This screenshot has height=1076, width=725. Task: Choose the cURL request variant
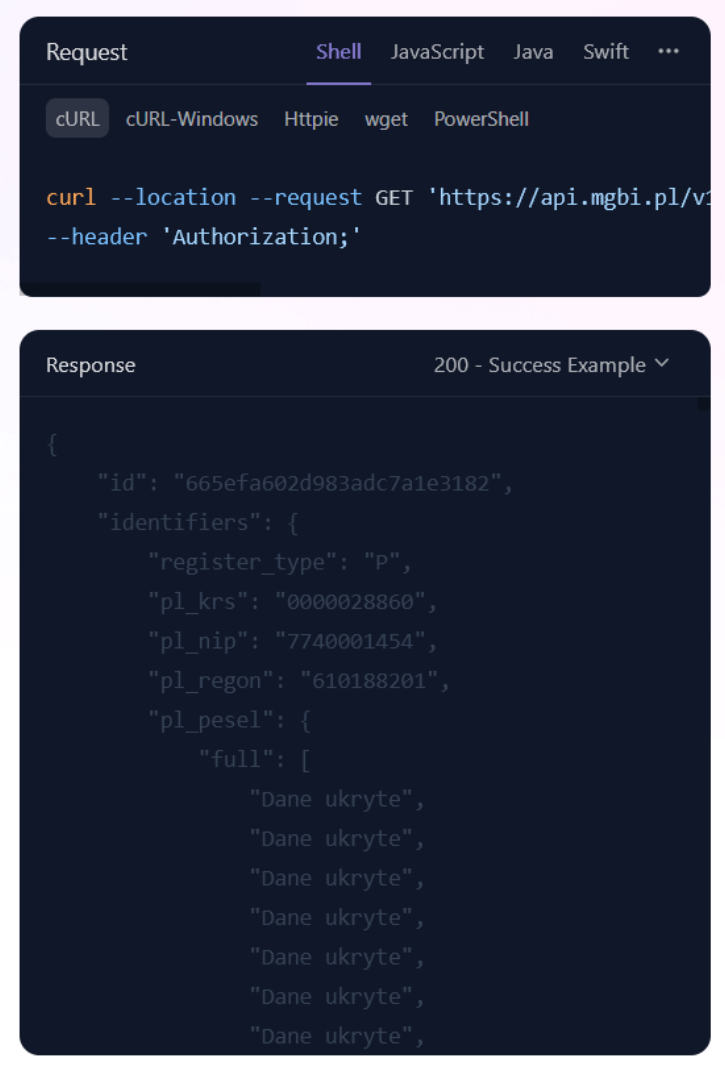[x=78, y=119]
